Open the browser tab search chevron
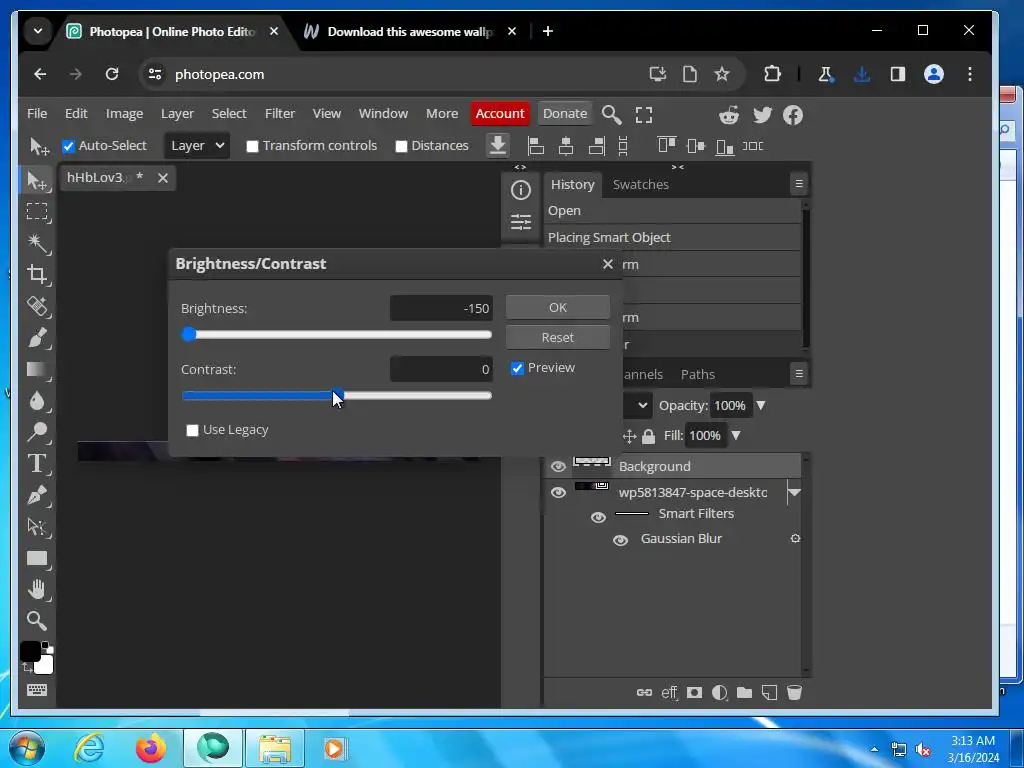Screen dimensions: 1024x768 (x=38, y=31)
